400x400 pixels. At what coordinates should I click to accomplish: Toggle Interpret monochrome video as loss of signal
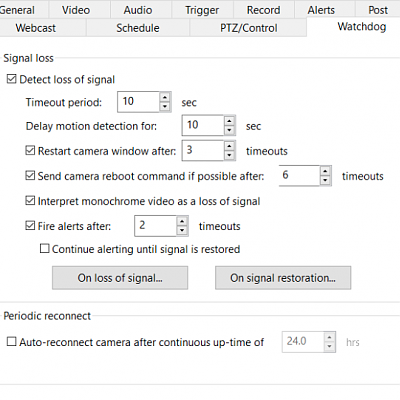[30, 201]
